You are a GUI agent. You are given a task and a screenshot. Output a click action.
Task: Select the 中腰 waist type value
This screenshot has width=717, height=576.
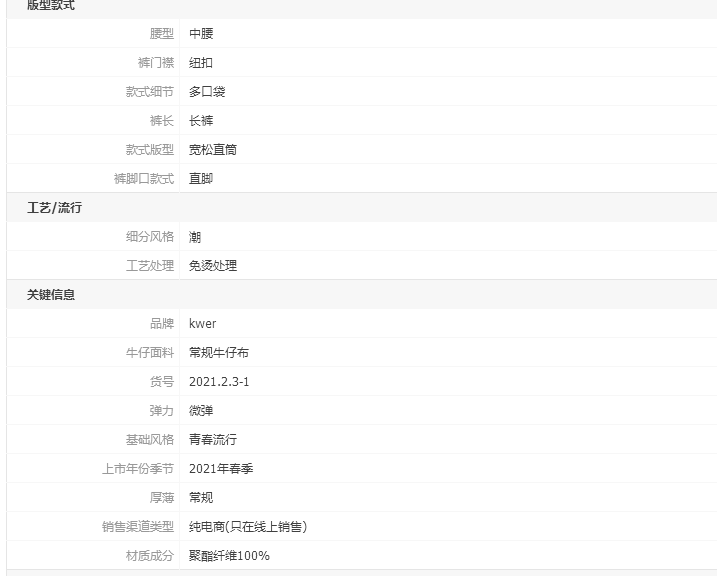click(201, 34)
